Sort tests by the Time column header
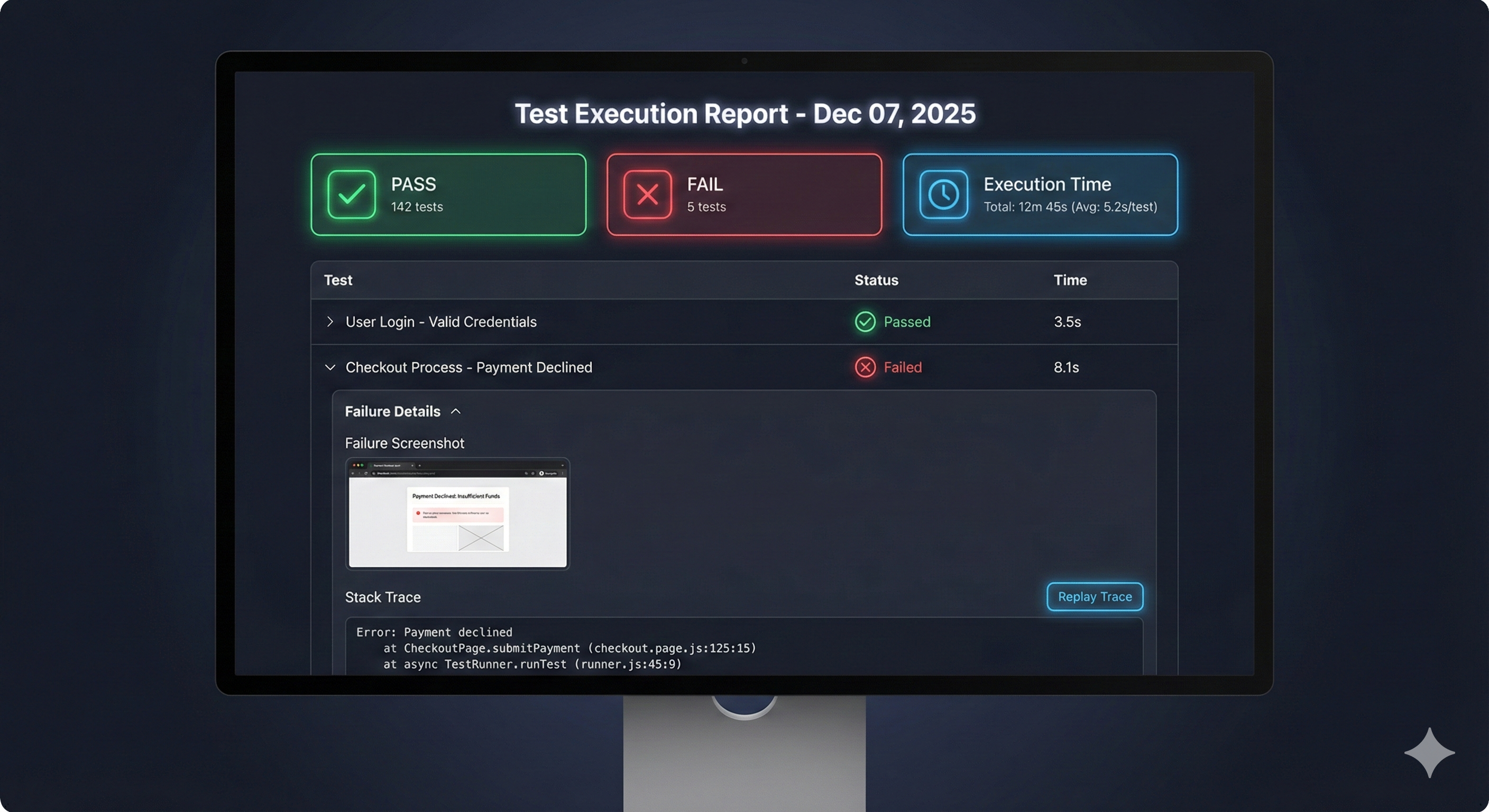The image size is (1489, 812). coord(1069,280)
